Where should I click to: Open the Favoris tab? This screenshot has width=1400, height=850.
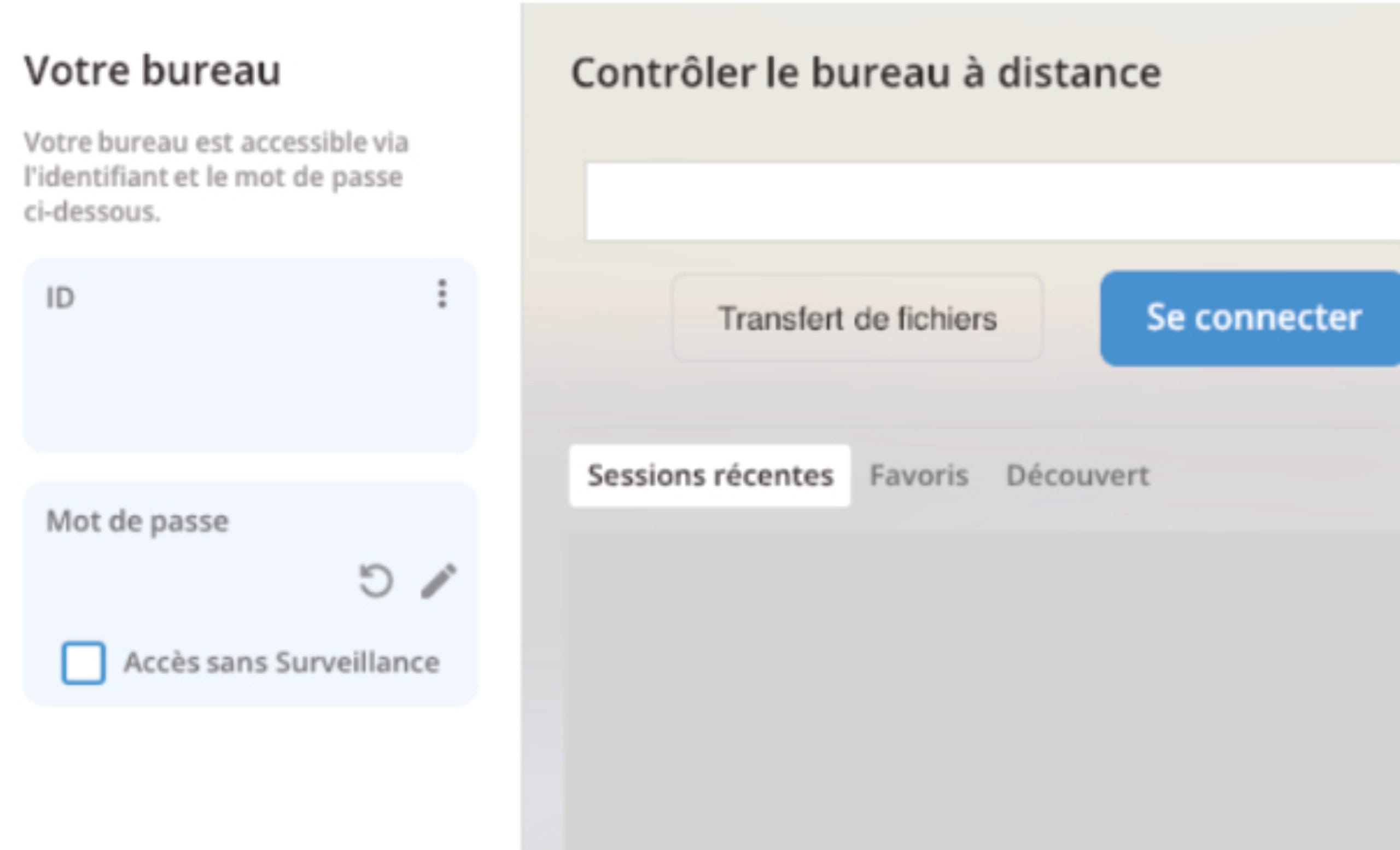click(919, 475)
